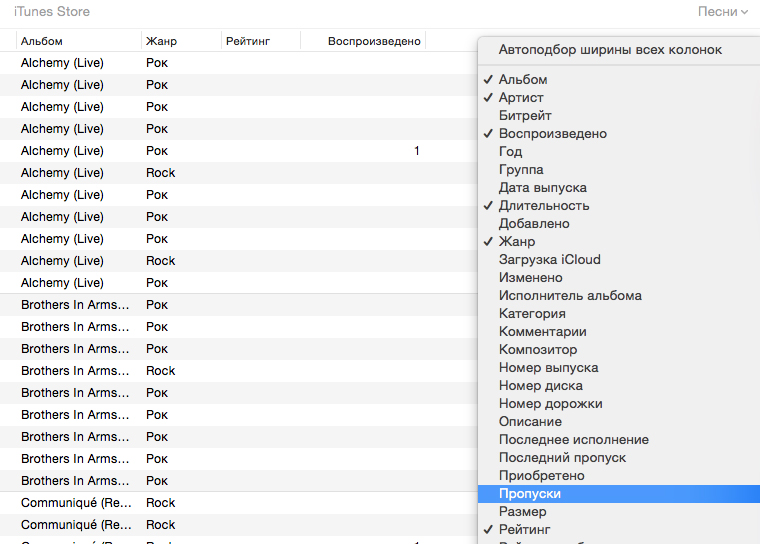Select Последний пропуск menu entry
Image resolution: width=760 pixels, height=544 pixels.
[x=619, y=457]
